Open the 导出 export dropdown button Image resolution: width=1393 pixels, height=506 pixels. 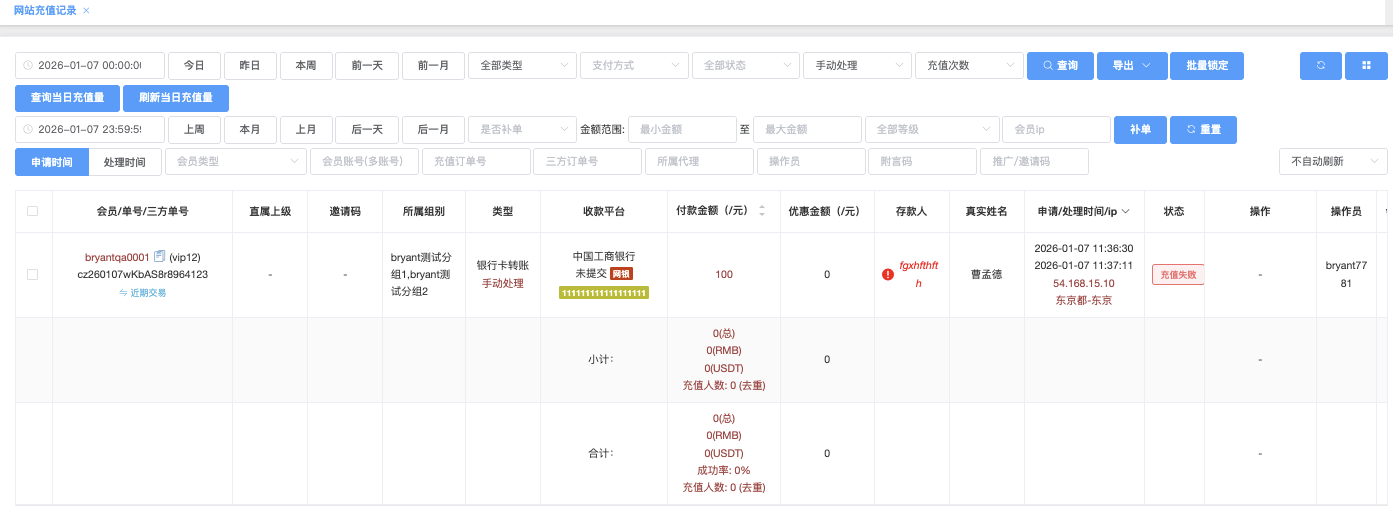coord(1131,66)
